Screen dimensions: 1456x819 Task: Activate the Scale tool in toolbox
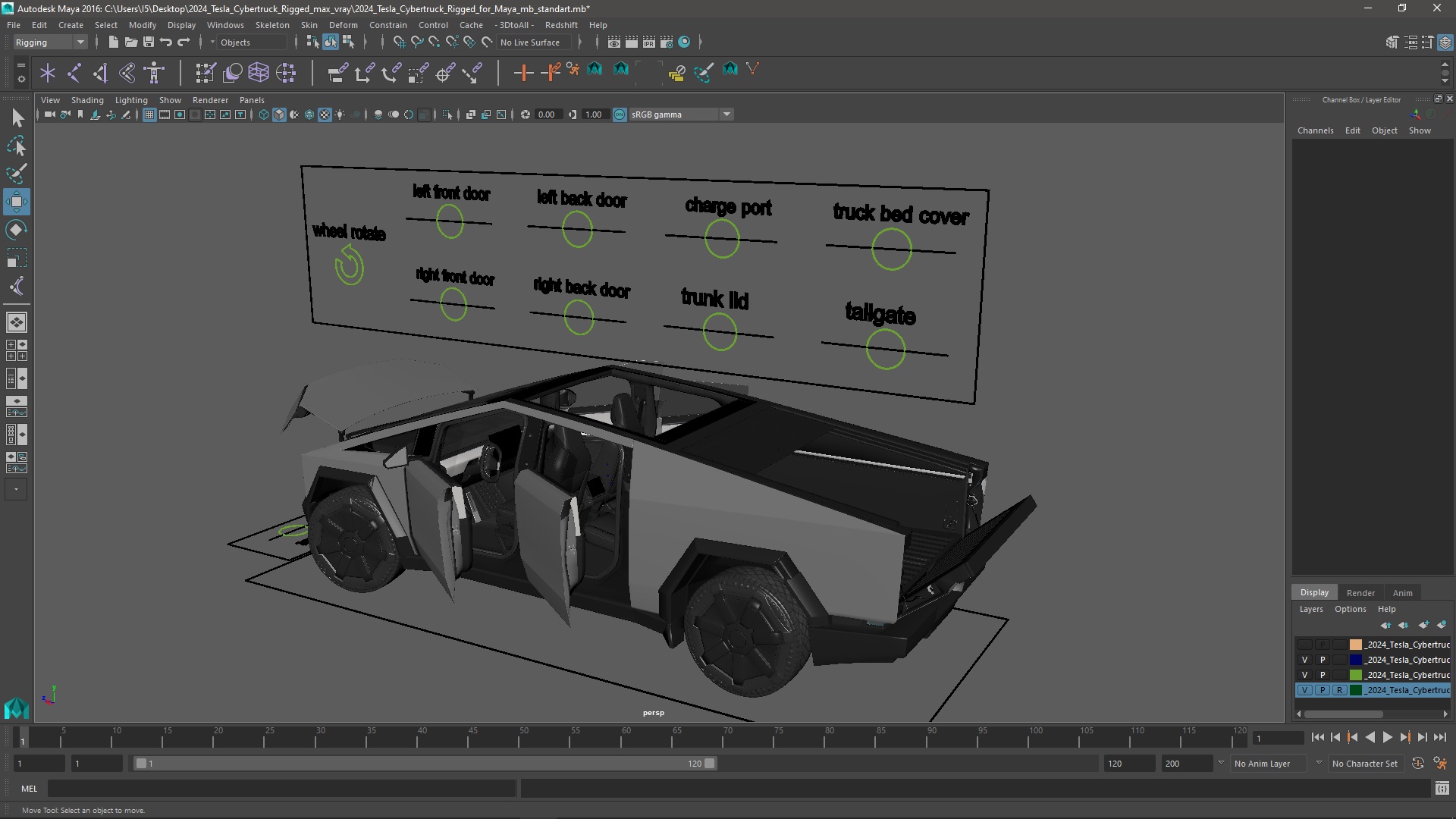click(17, 258)
